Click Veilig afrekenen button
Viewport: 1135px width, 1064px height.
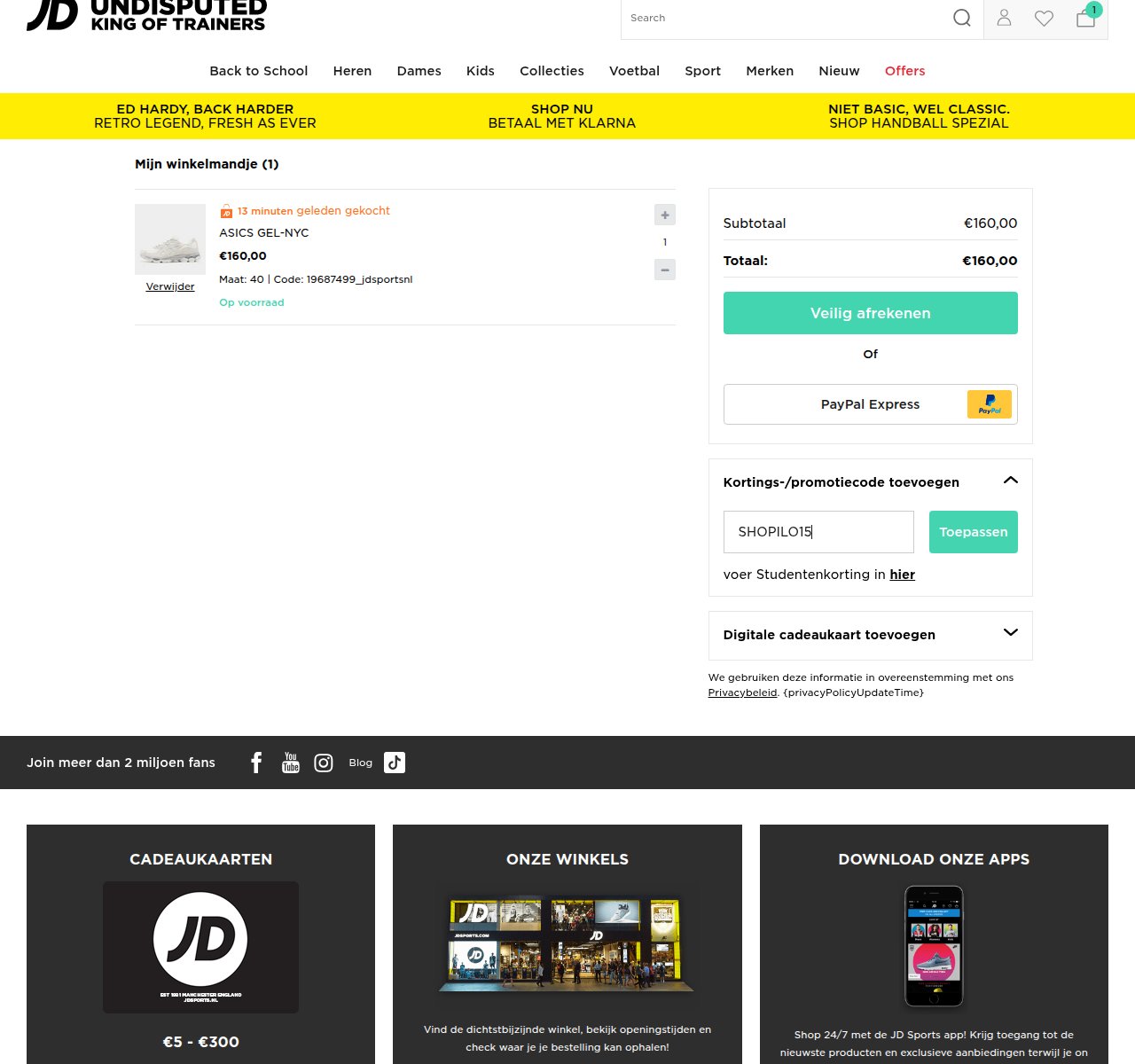coord(871,313)
